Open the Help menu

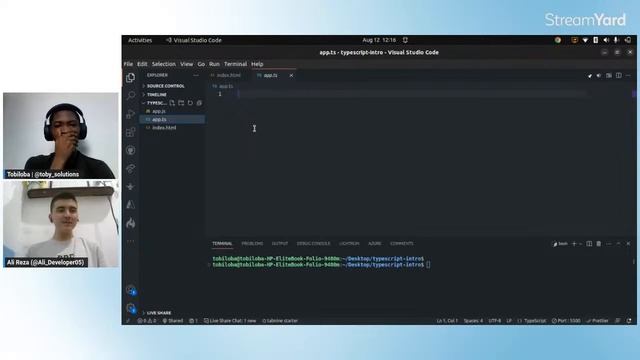coord(257,64)
